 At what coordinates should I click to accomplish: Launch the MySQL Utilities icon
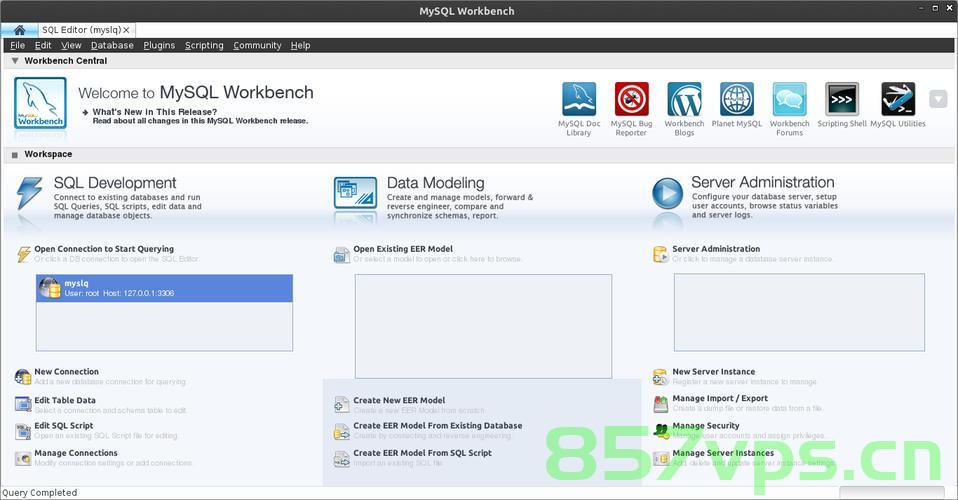(898, 99)
